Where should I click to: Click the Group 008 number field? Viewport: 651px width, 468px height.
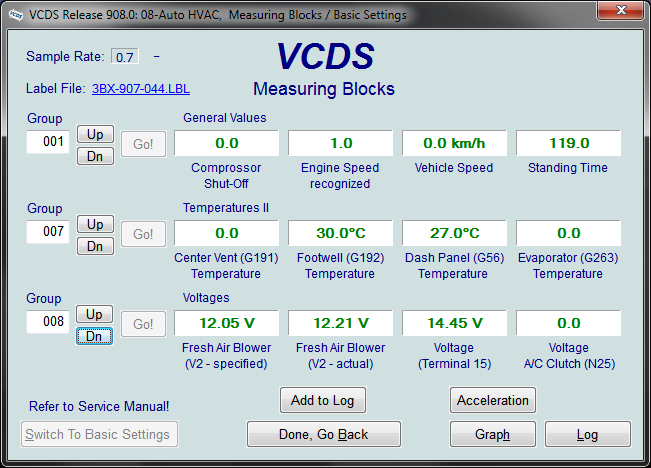(48, 321)
